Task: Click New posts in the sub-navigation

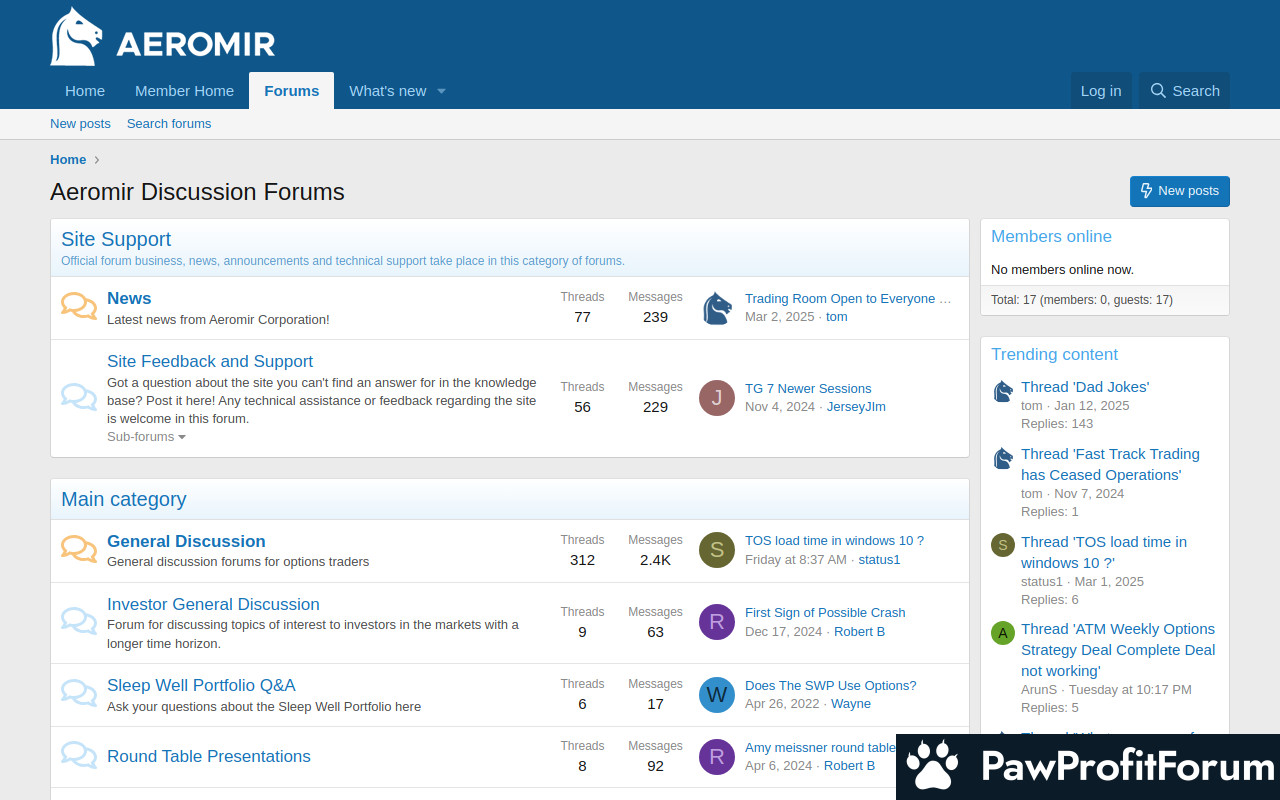Action: 80,124
